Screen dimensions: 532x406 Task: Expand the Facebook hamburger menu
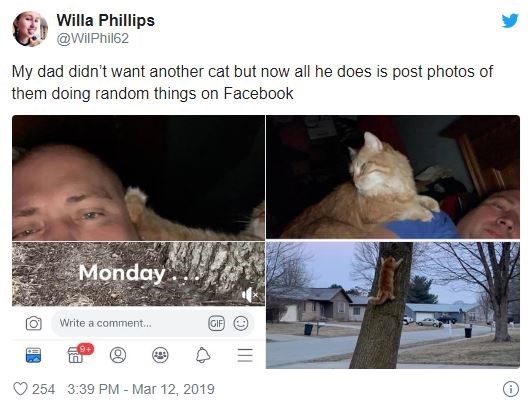click(x=245, y=355)
